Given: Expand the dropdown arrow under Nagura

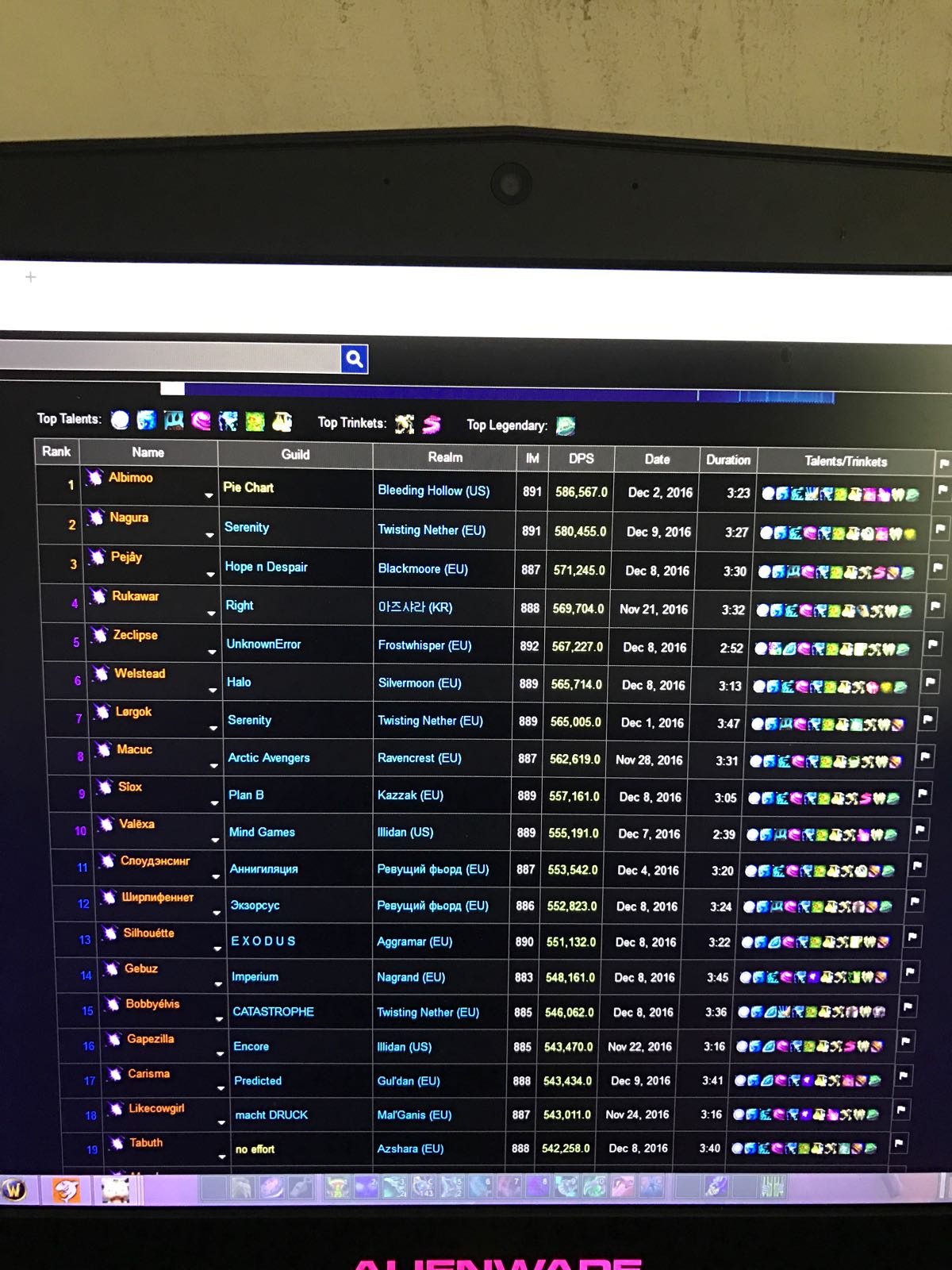Looking at the screenshot, I should 209,535.
